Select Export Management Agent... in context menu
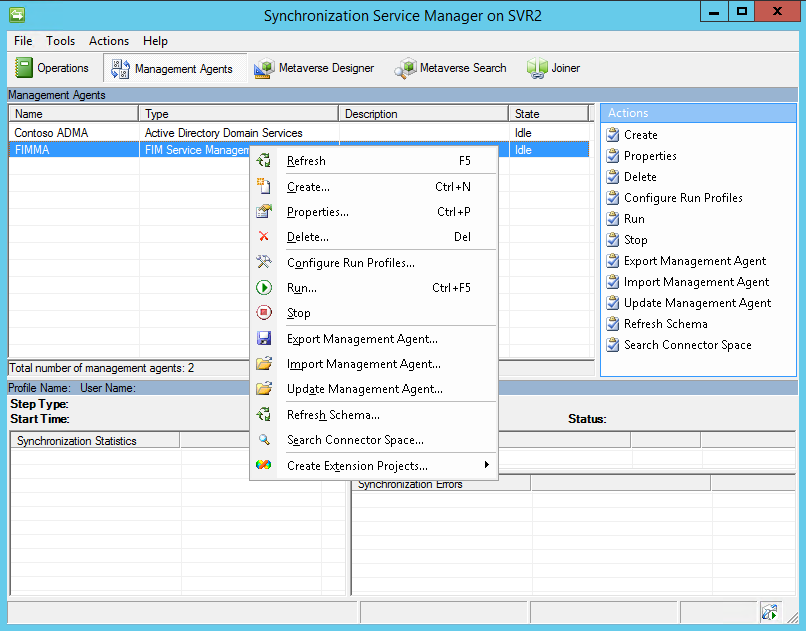 pos(374,339)
